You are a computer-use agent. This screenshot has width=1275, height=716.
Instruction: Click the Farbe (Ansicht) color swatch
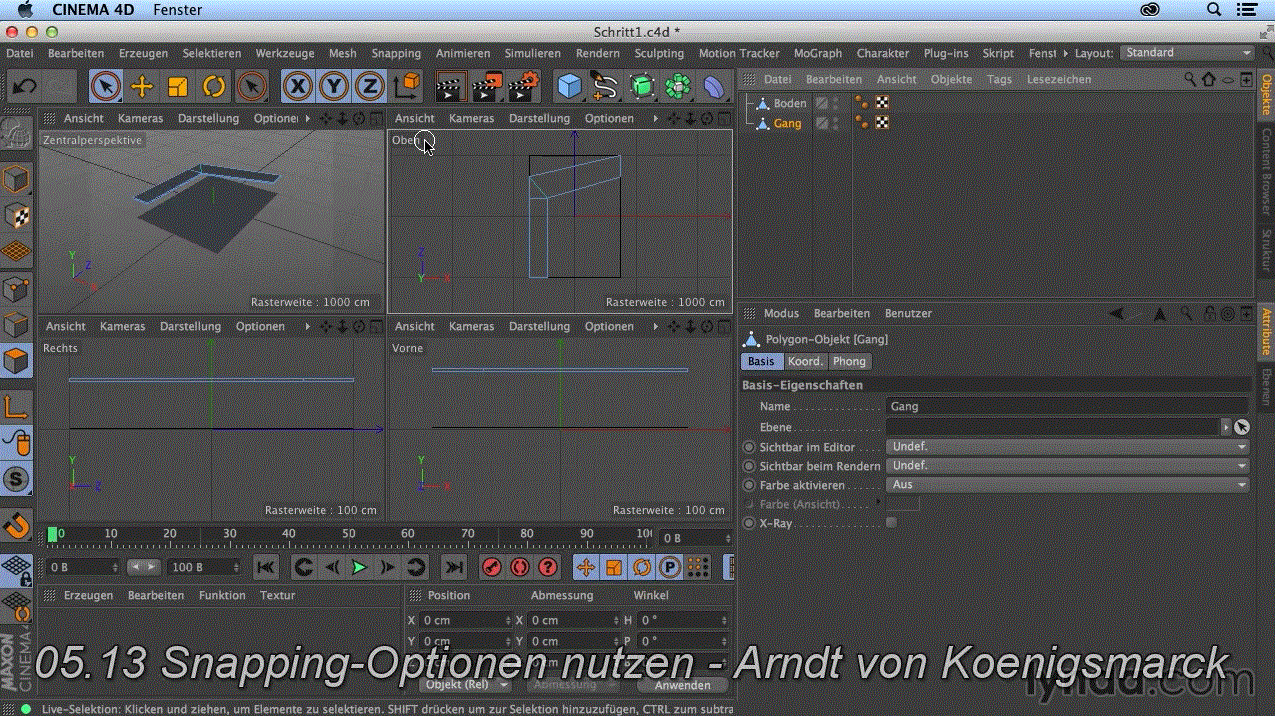tap(903, 504)
